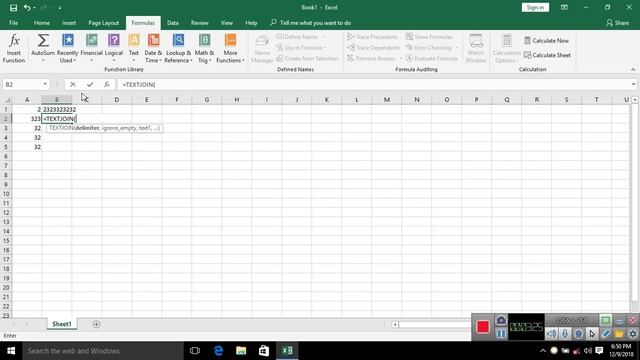Click Calculate Now

pos(546,40)
